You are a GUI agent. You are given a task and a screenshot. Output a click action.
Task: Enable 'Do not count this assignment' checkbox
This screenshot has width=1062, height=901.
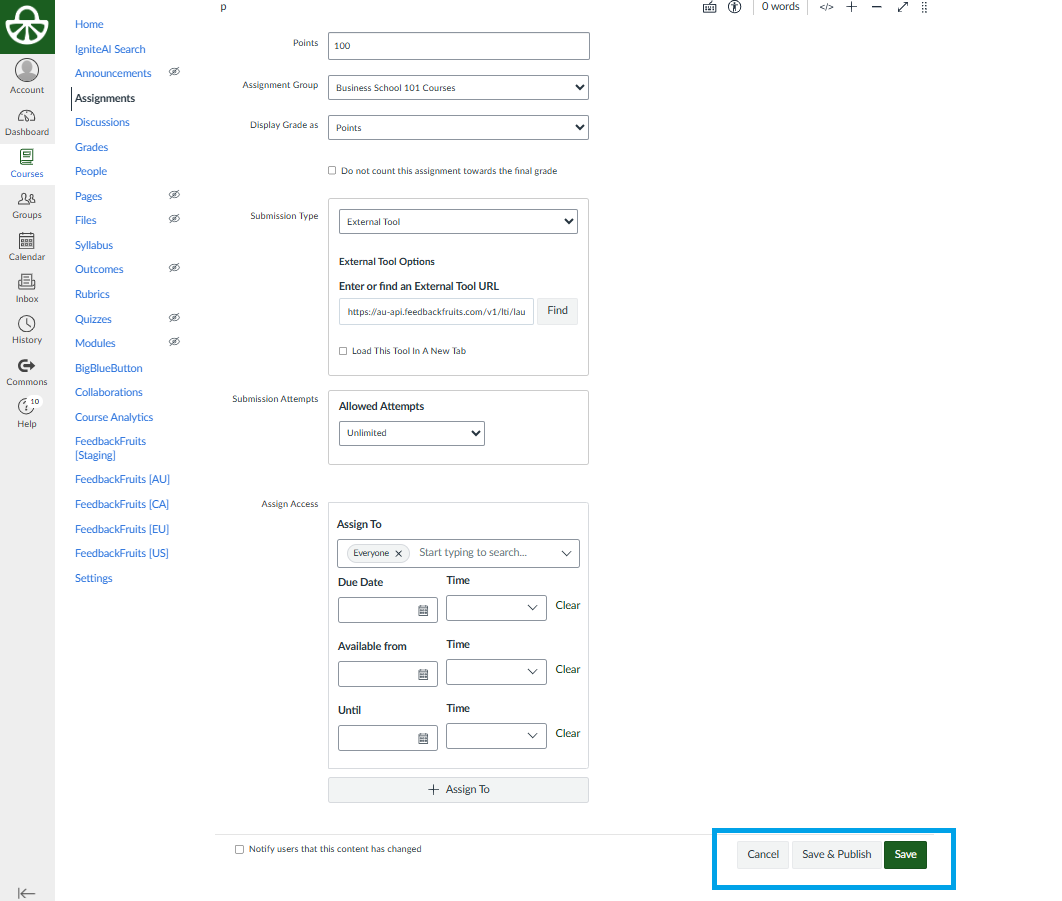pos(332,171)
